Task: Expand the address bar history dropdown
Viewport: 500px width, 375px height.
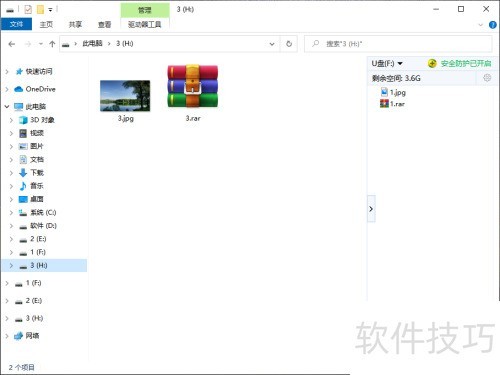Action: click(272, 44)
